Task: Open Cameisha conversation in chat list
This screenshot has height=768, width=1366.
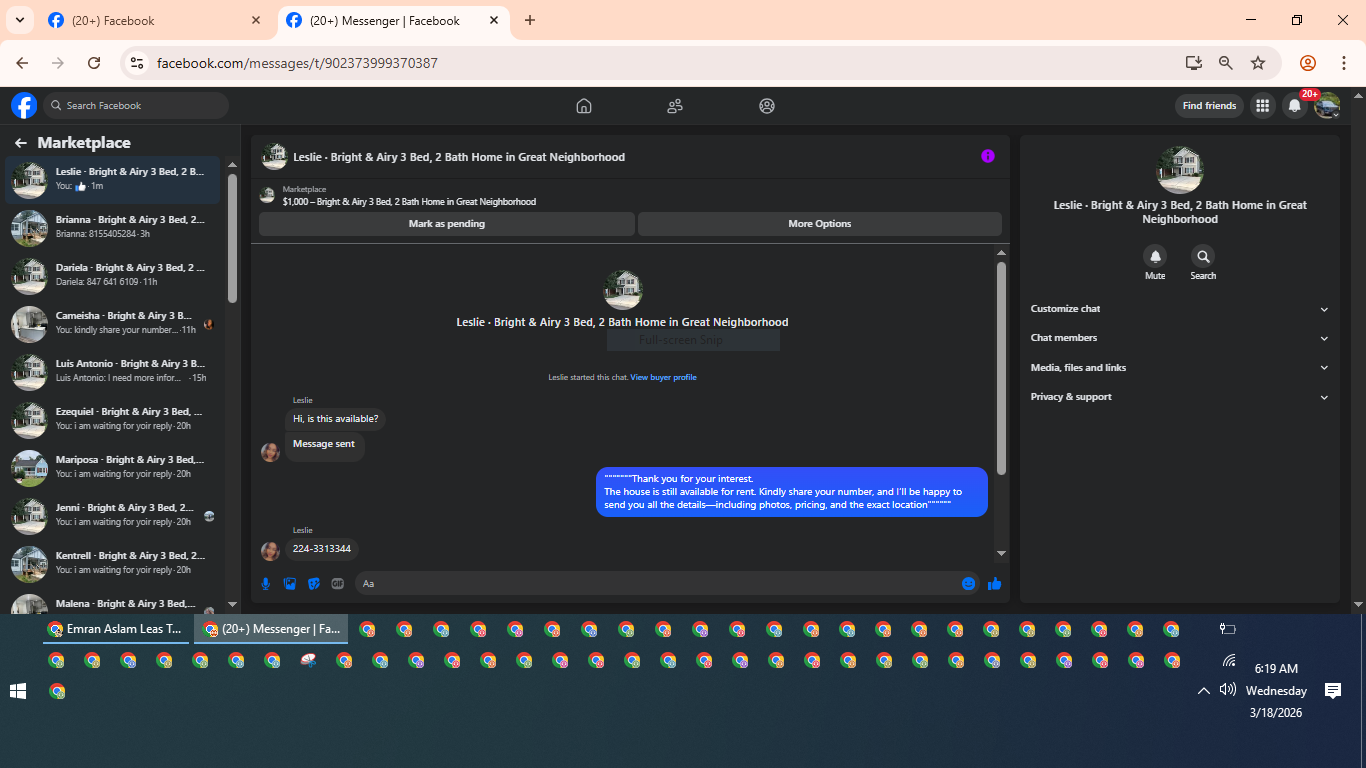Action: (112, 324)
